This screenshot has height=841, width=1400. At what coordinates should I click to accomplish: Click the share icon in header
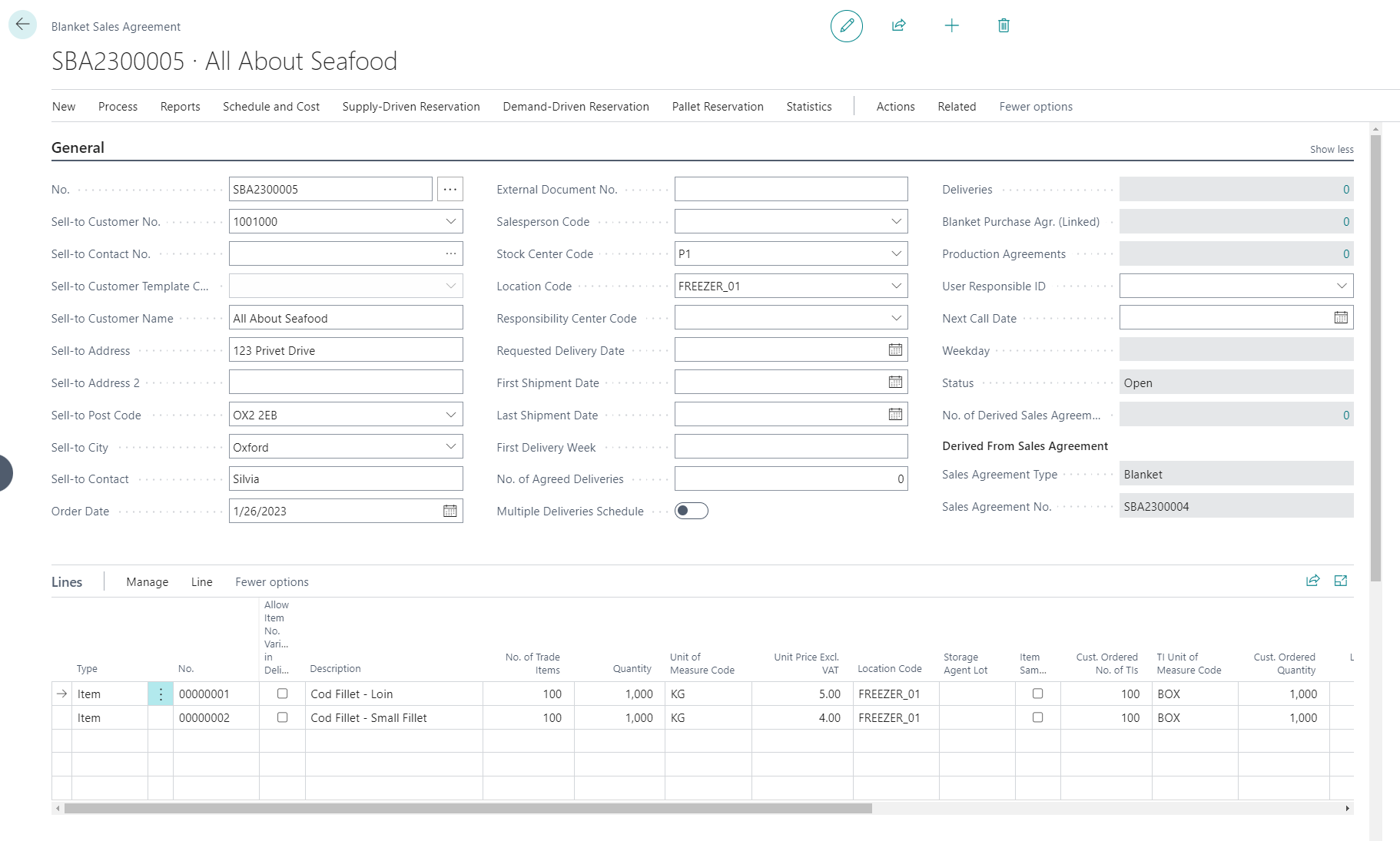(x=898, y=26)
